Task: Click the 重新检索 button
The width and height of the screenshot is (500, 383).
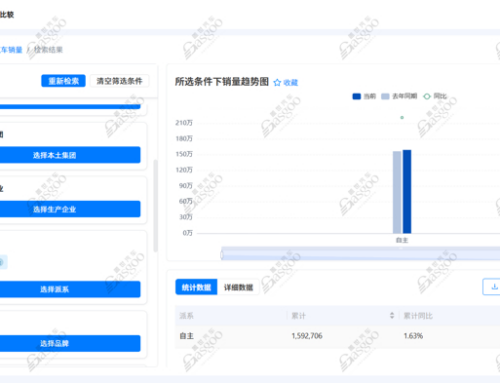Action: [63, 81]
